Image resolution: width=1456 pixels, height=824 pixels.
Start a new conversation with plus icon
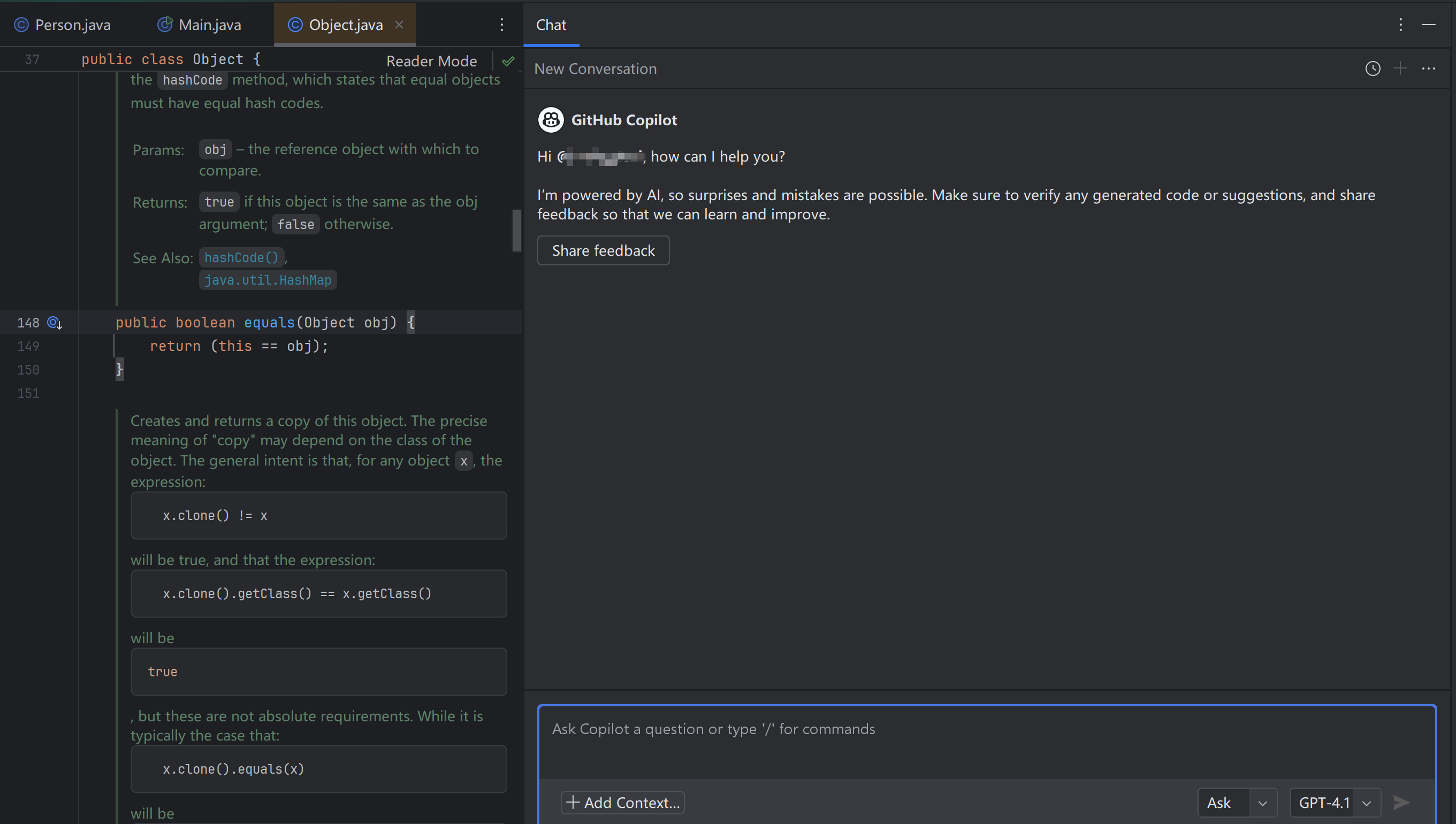[x=1400, y=68]
